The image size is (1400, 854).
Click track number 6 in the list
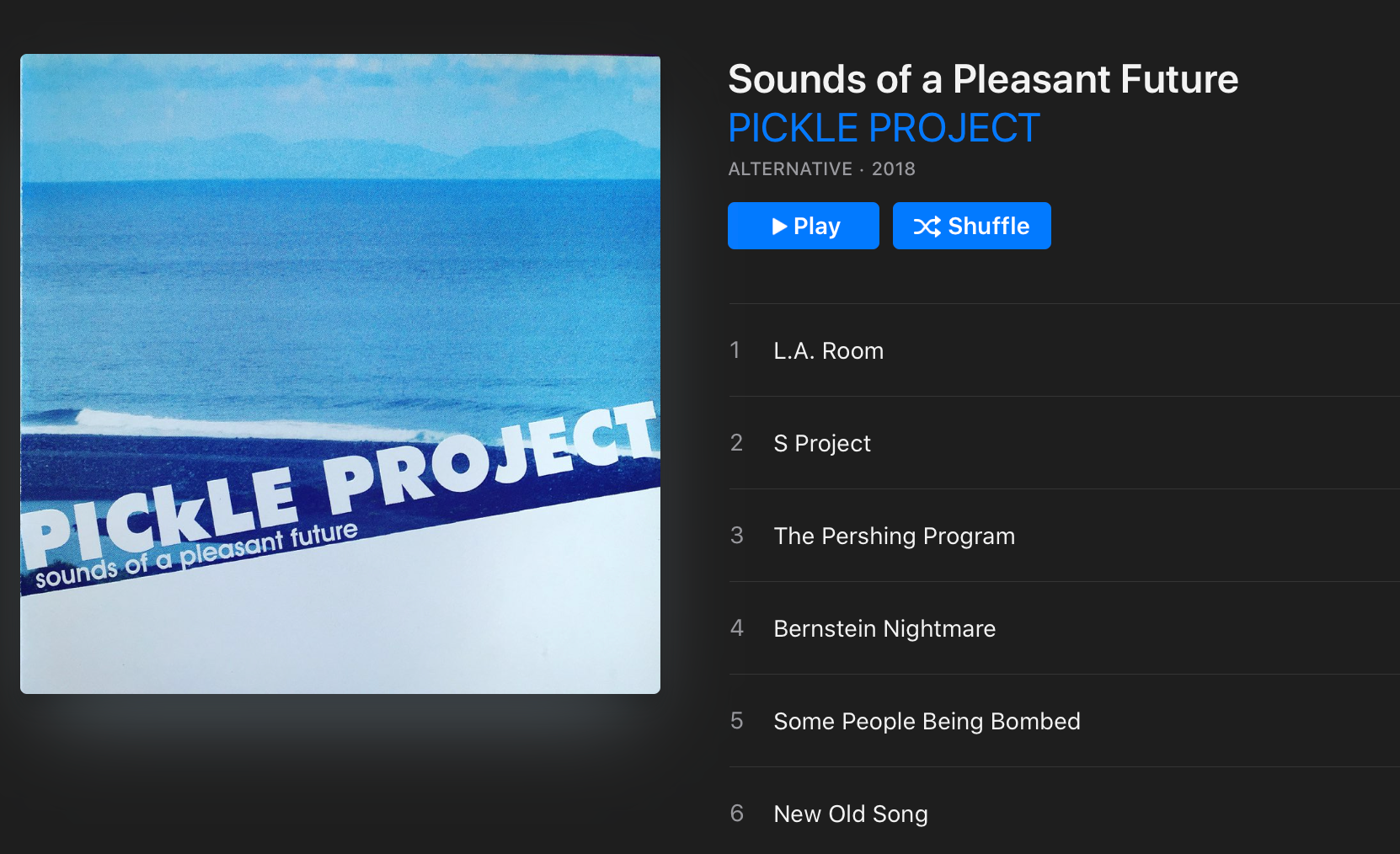click(736, 814)
